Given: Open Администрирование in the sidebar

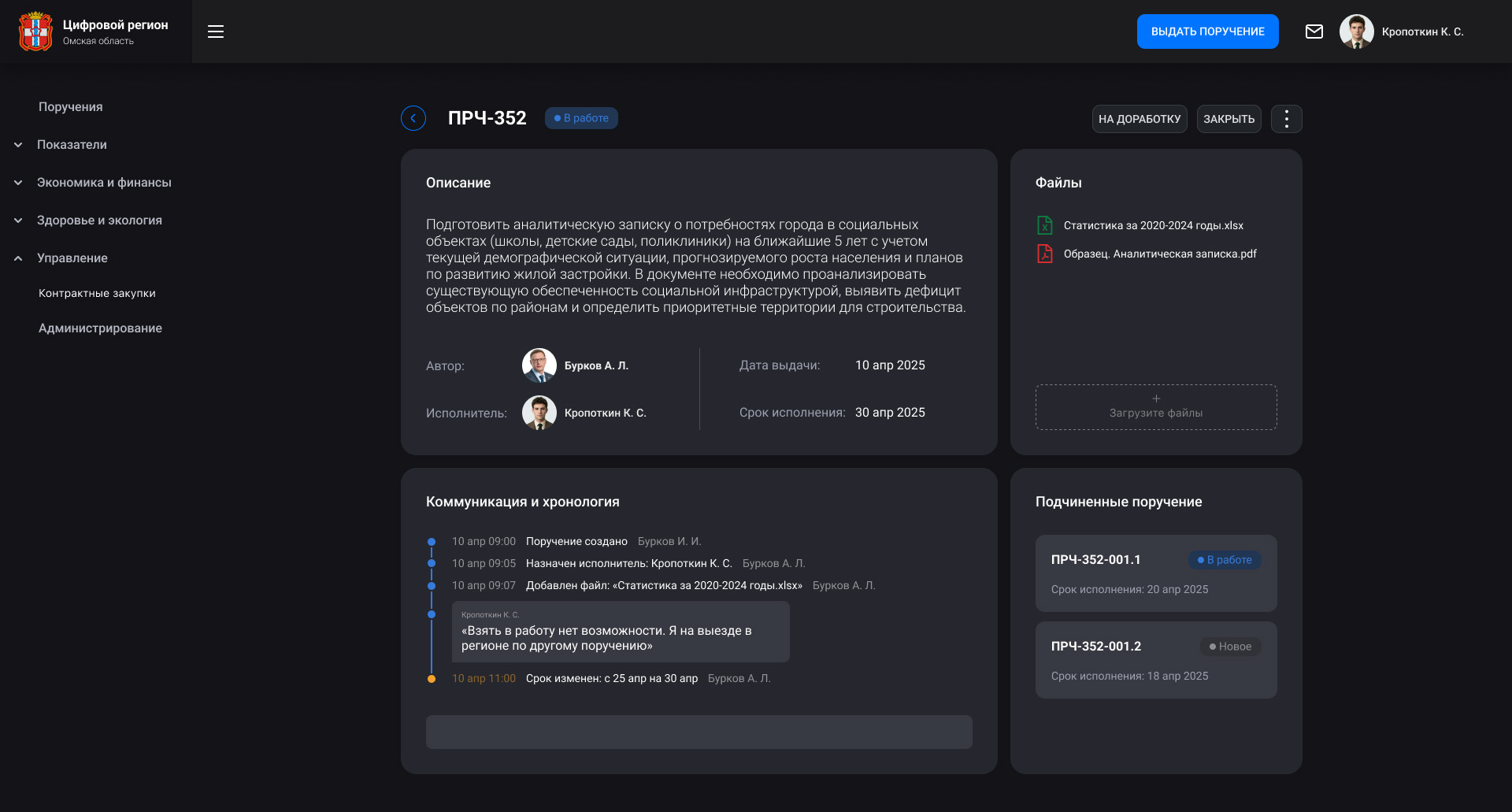Looking at the screenshot, I should (x=100, y=328).
